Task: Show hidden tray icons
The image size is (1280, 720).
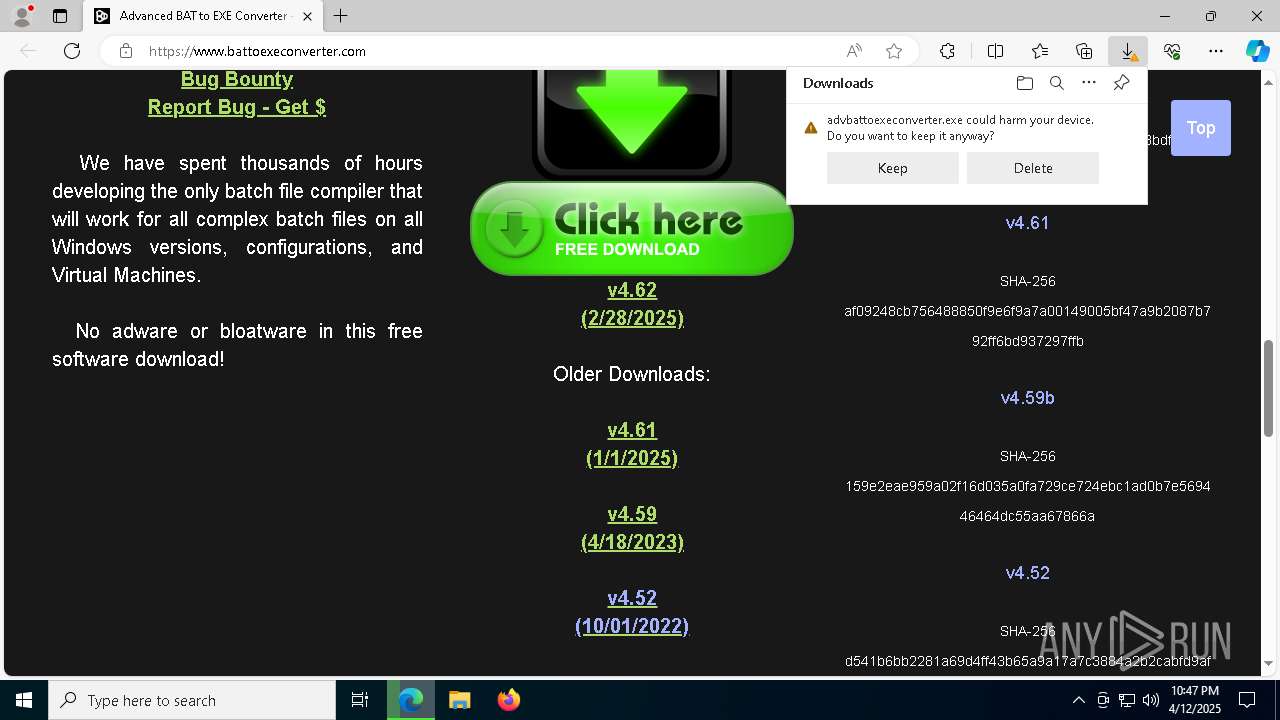Action: click(x=1078, y=700)
